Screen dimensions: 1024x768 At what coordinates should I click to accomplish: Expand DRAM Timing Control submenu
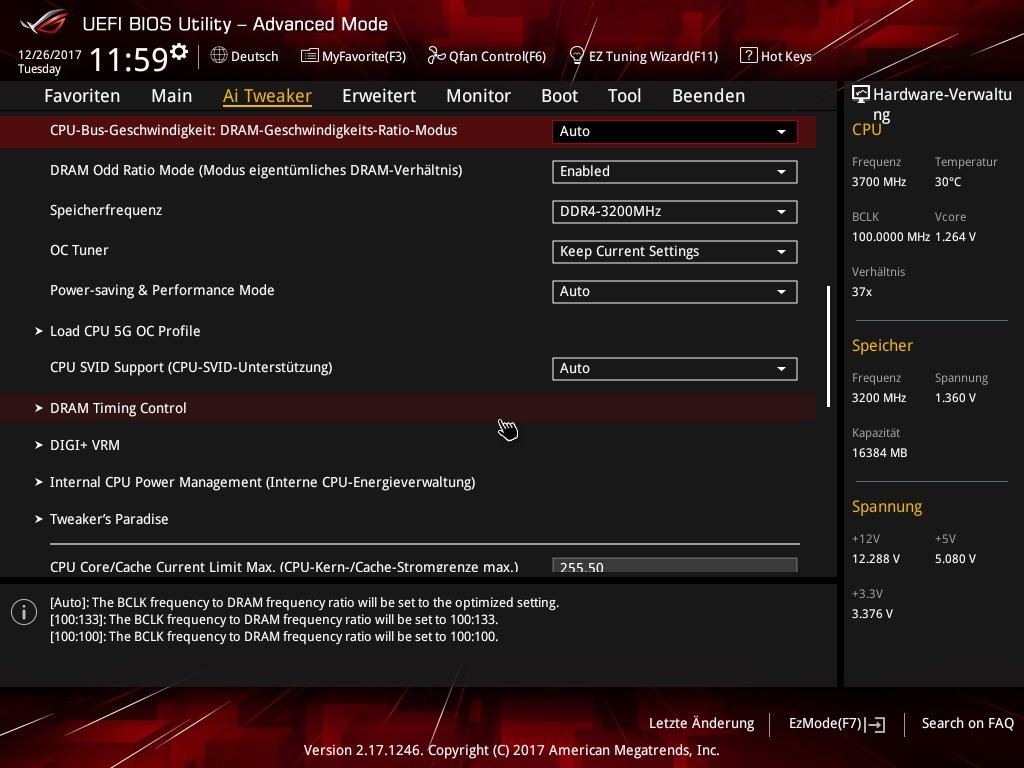pos(408,408)
